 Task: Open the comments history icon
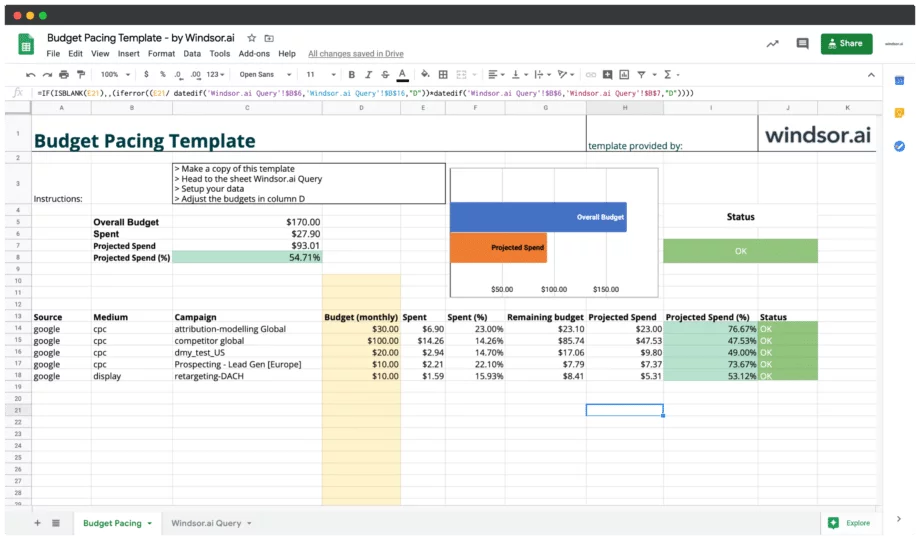(x=802, y=43)
